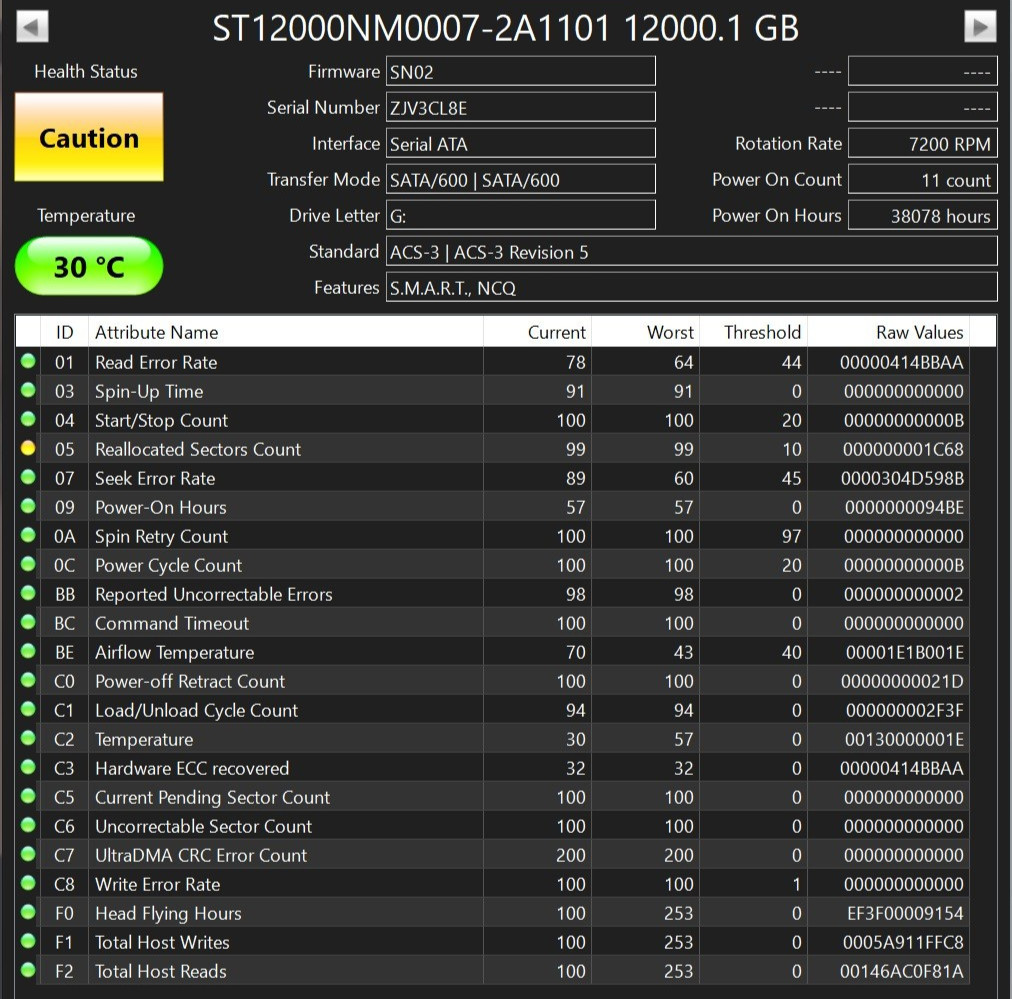This screenshot has height=999, width=1012.
Task: Click the green status dot for Command Timeout
Action: (x=28, y=621)
